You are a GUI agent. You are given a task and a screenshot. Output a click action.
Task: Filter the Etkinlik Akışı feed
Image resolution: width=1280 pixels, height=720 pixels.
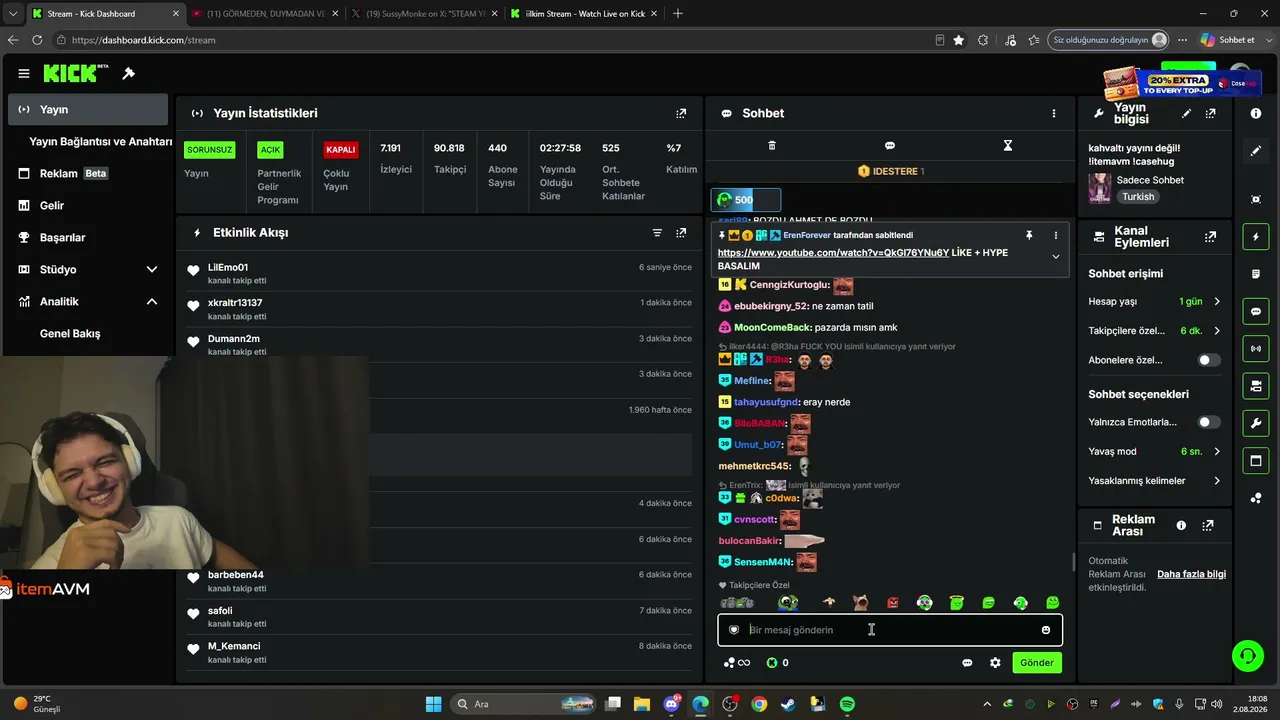657,233
